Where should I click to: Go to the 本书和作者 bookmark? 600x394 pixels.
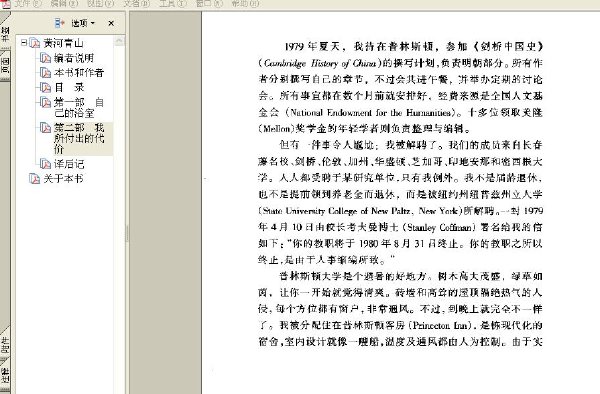(79, 73)
